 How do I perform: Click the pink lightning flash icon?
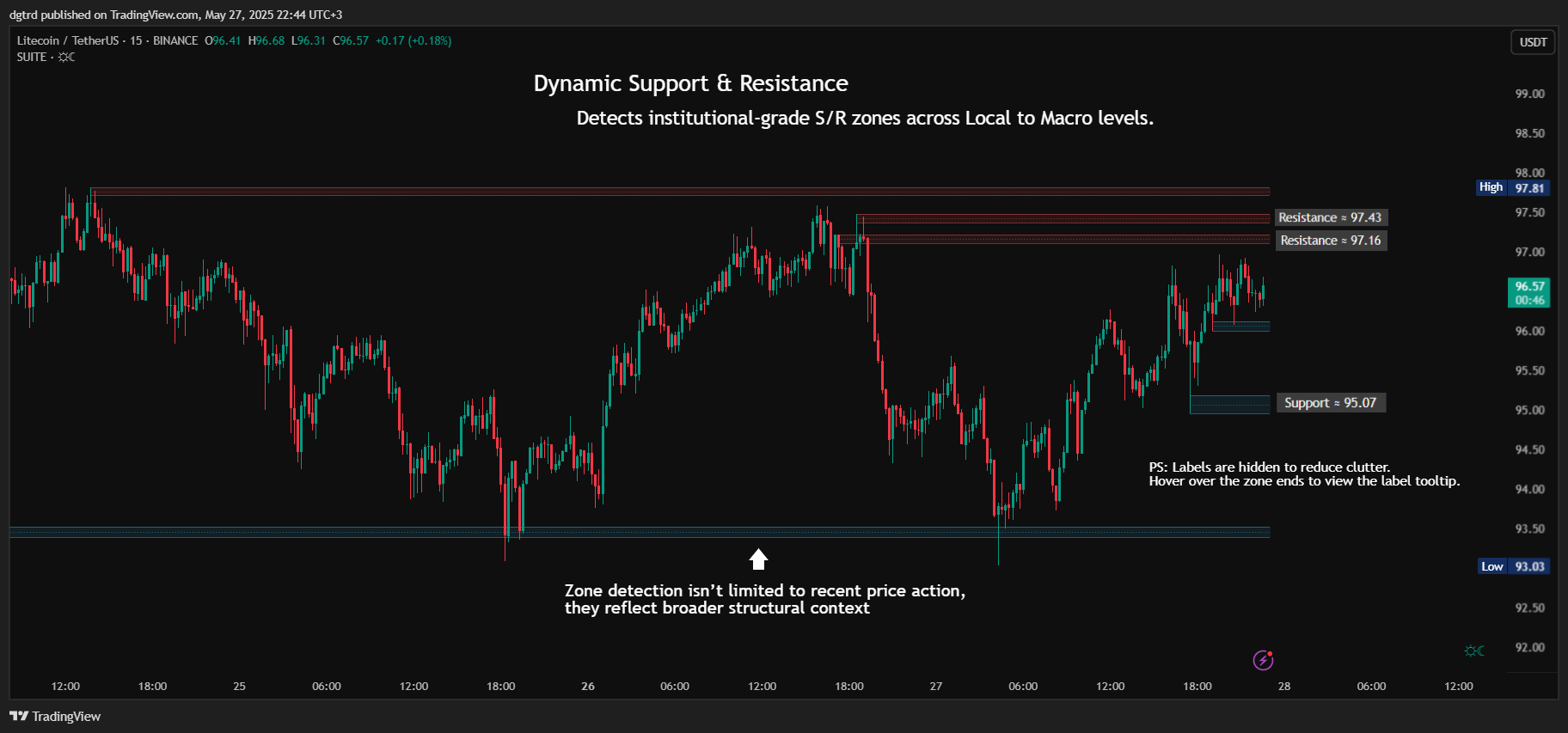[x=1263, y=660]
